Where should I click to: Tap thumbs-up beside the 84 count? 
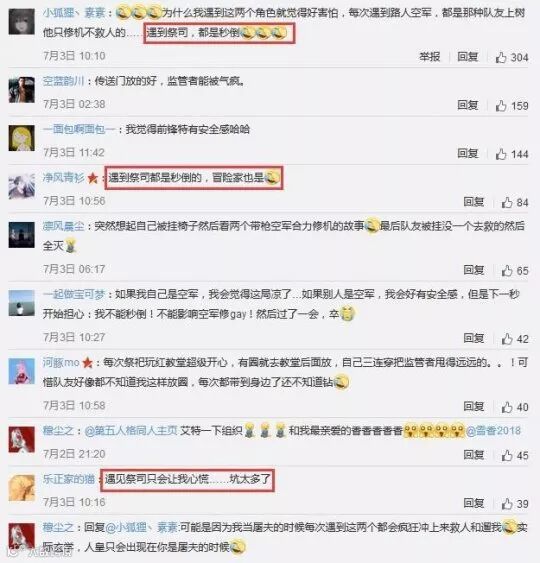(507, 202)
